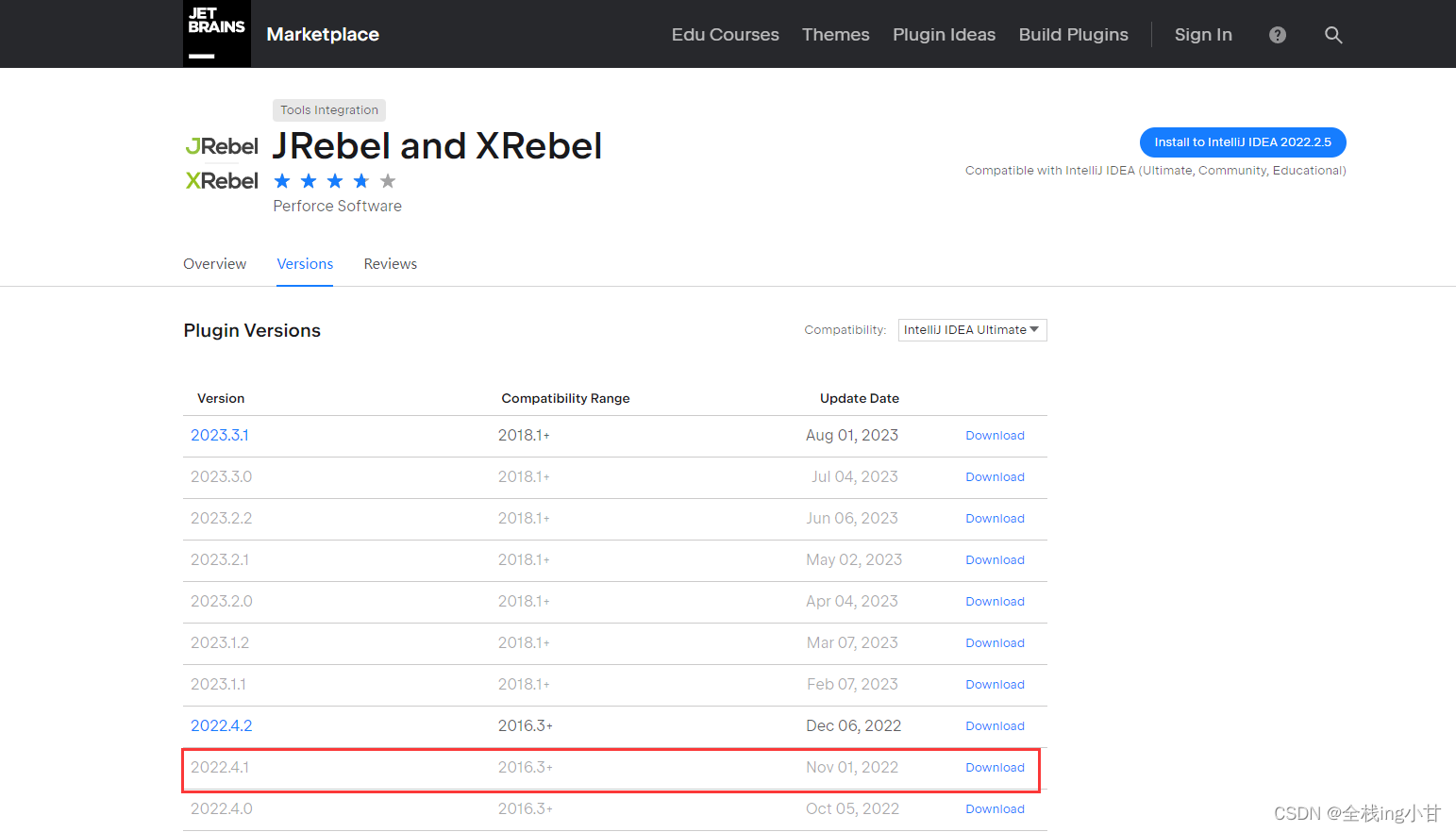
Task: Open Plugin Ideas in the navigation bar
Action: (945, 35)
